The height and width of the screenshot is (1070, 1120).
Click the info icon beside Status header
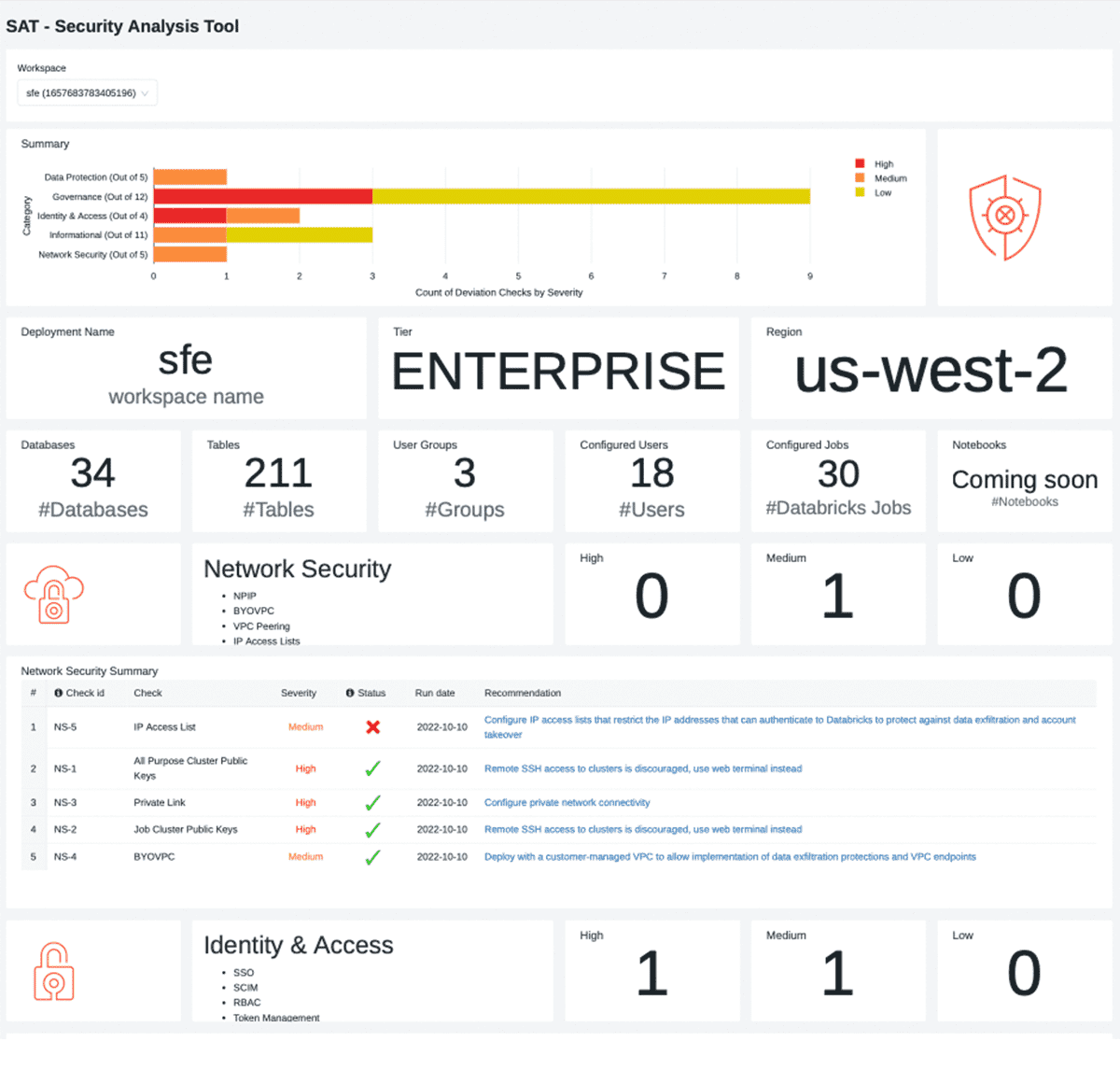350,693
